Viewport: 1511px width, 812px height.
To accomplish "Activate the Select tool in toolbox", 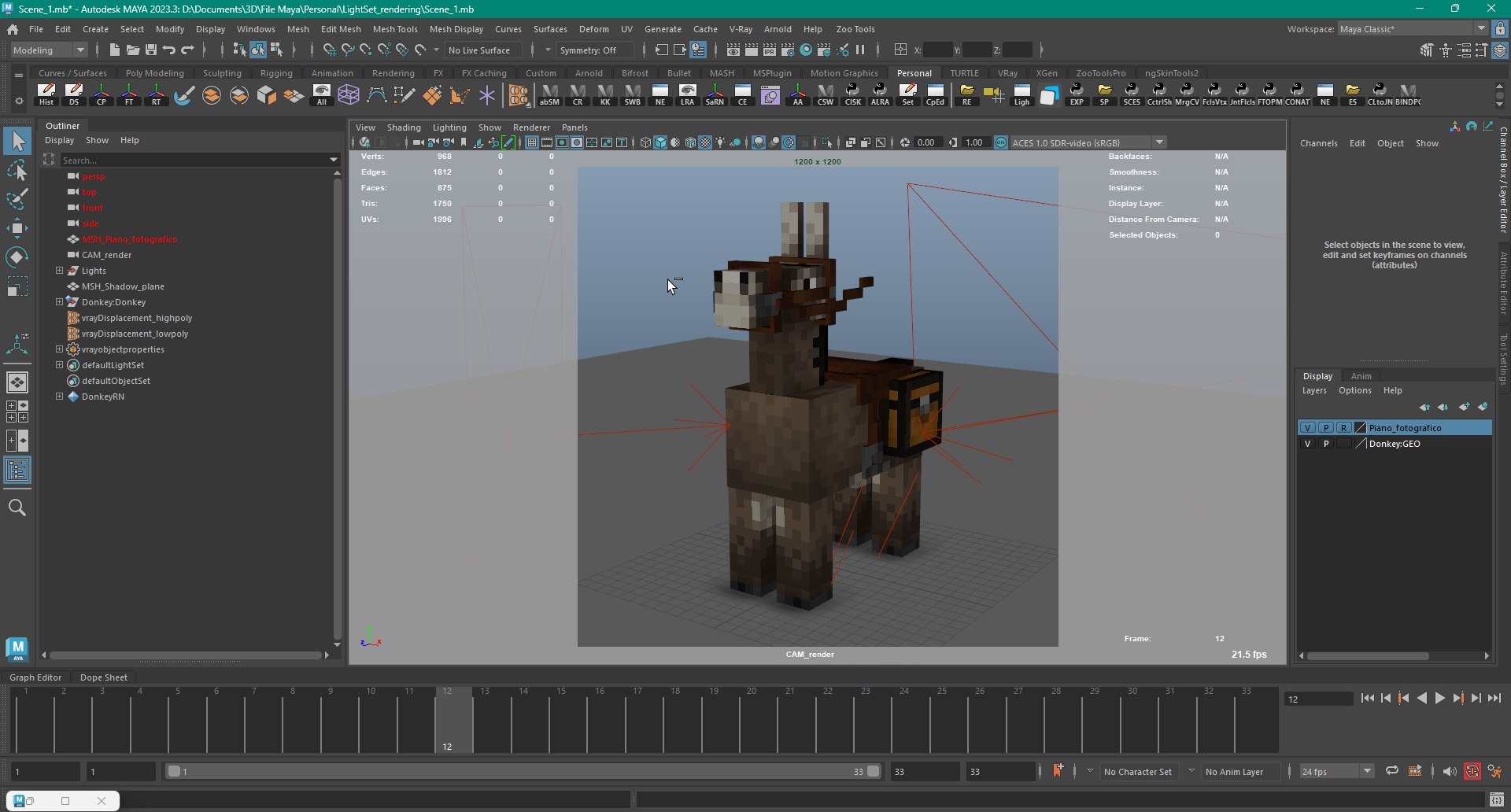I will (17, 142).
